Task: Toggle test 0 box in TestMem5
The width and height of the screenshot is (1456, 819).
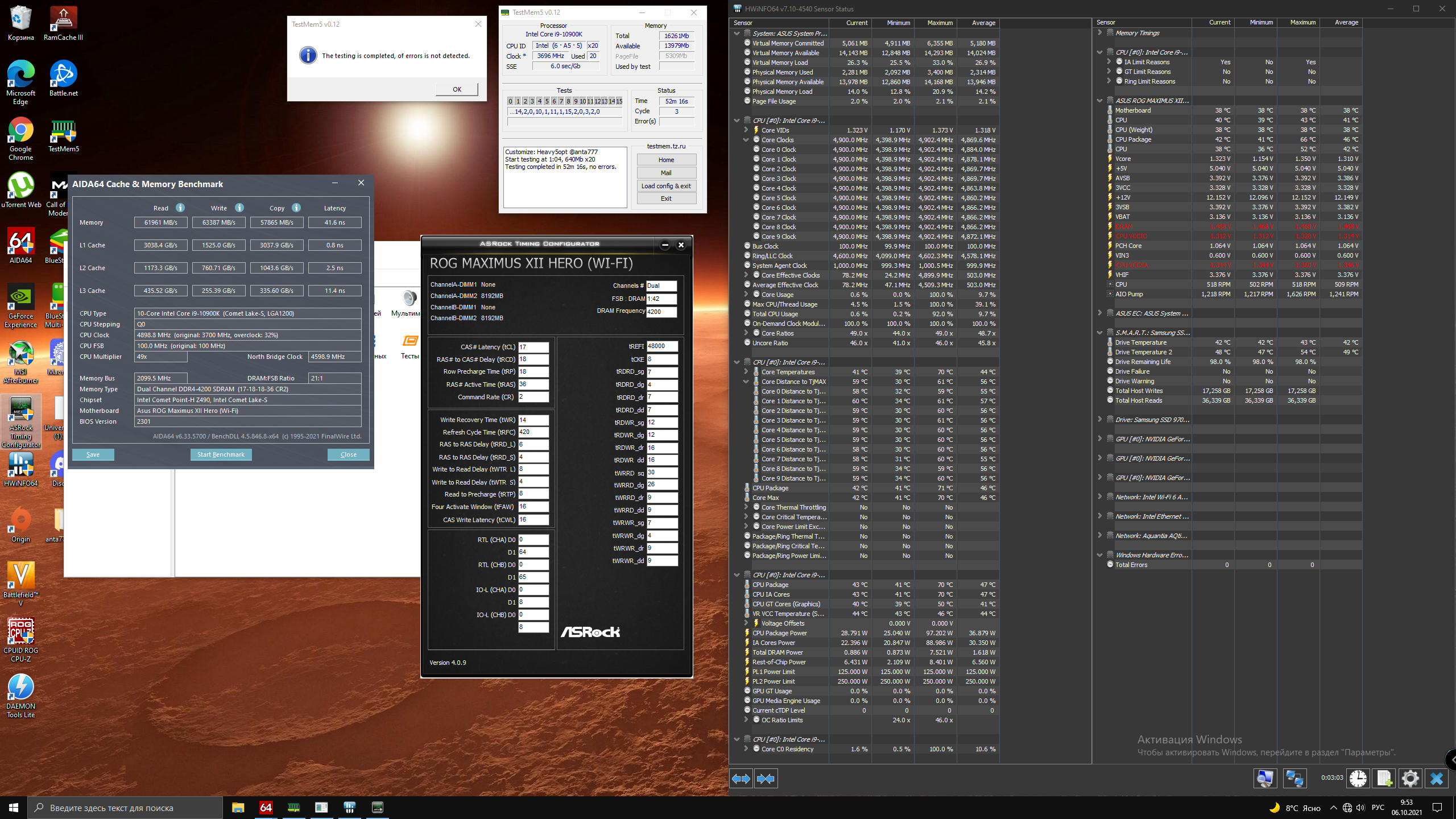Action: (x=510, y=101)
